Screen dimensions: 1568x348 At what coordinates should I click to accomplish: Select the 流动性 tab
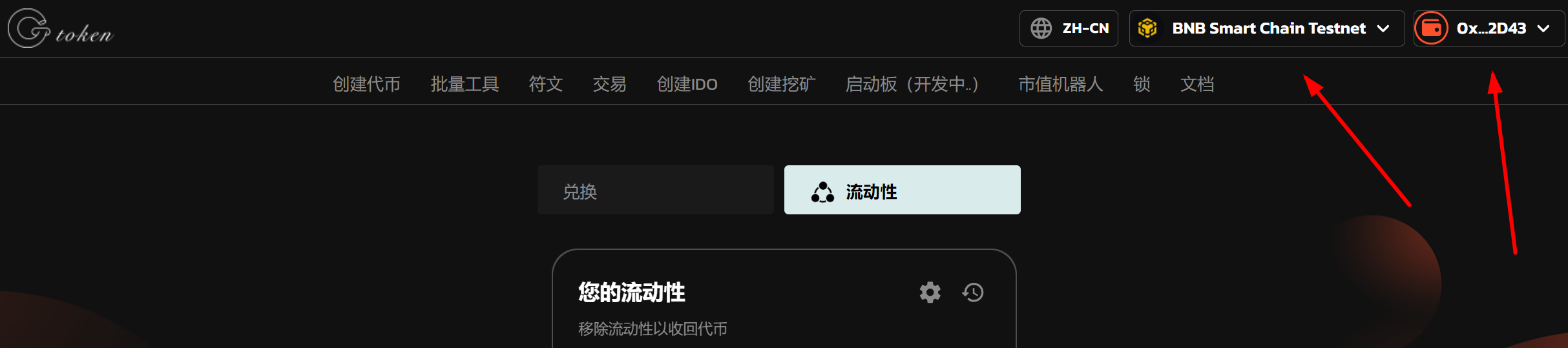[902, 190]
